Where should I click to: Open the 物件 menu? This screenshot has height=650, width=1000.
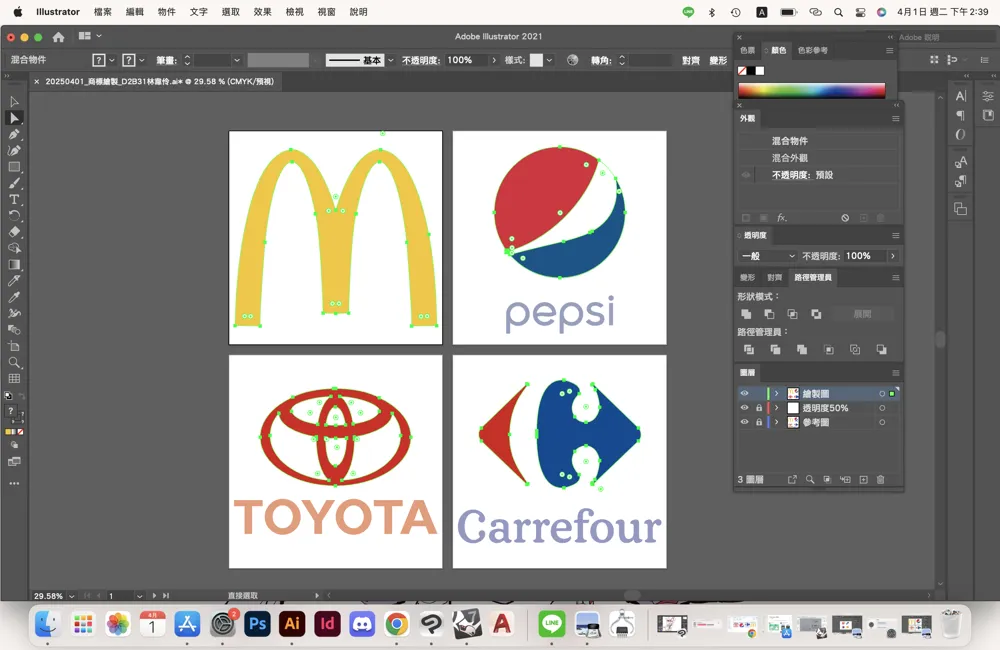pos(166,11)
